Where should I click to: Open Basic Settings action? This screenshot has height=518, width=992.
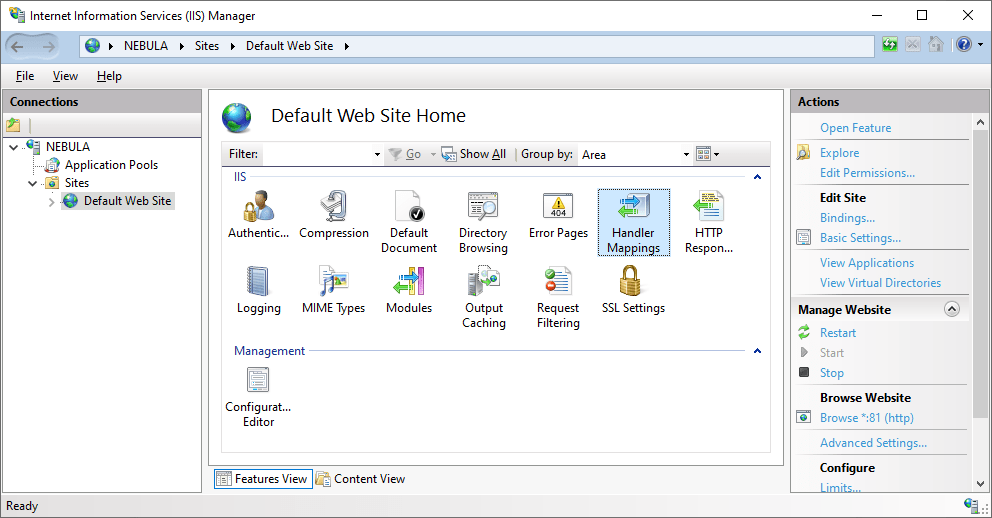coord(860,238)
